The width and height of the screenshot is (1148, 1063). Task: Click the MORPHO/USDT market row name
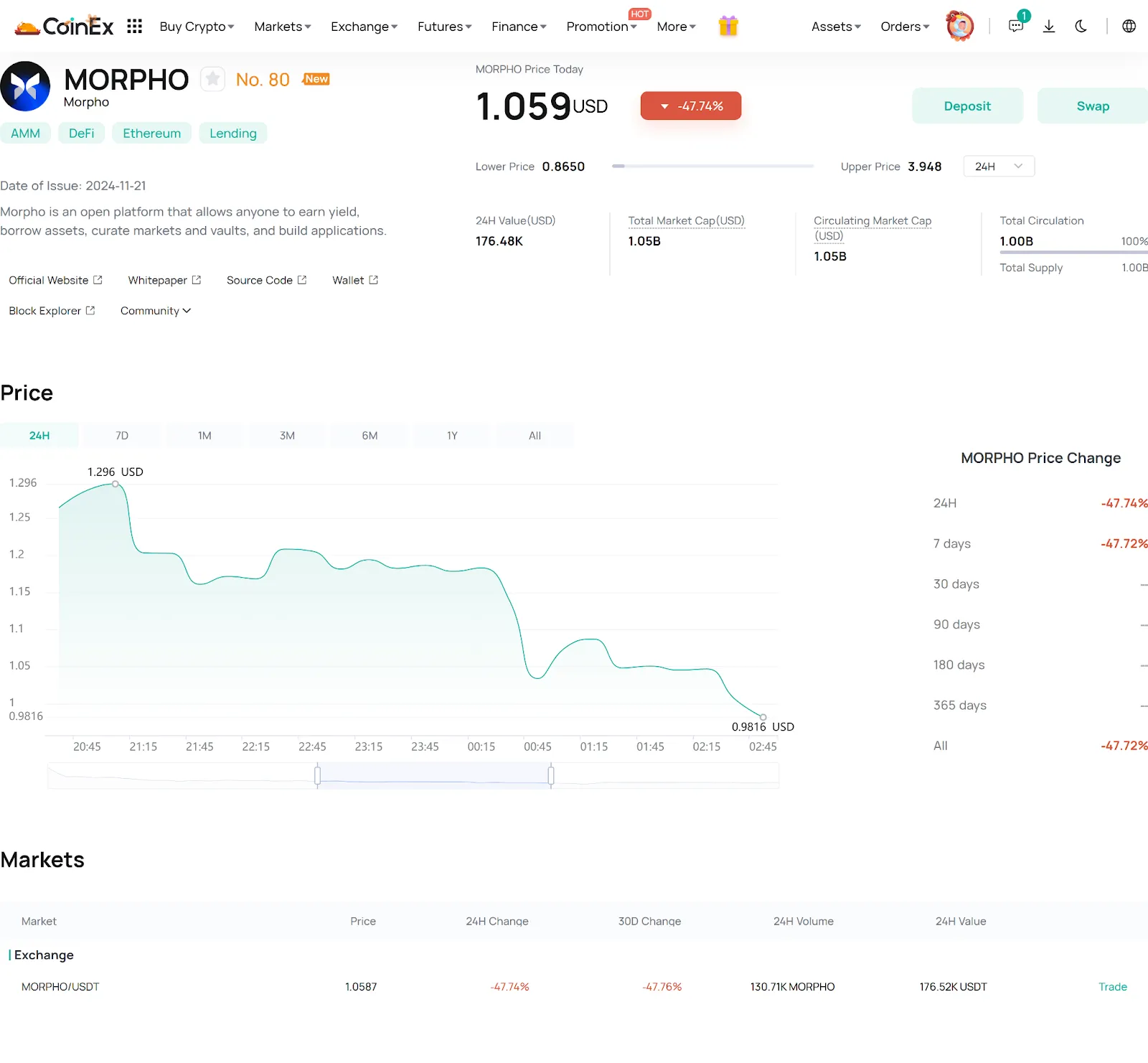[x=60, y=987]
